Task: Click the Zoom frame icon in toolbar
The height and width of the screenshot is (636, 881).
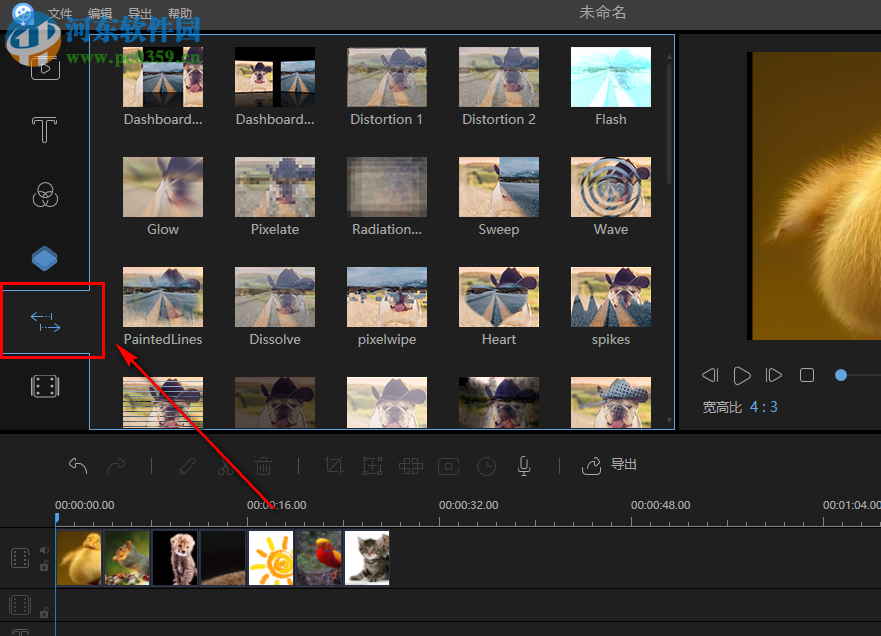Action: pyautogui.click(x=372, y=466)
